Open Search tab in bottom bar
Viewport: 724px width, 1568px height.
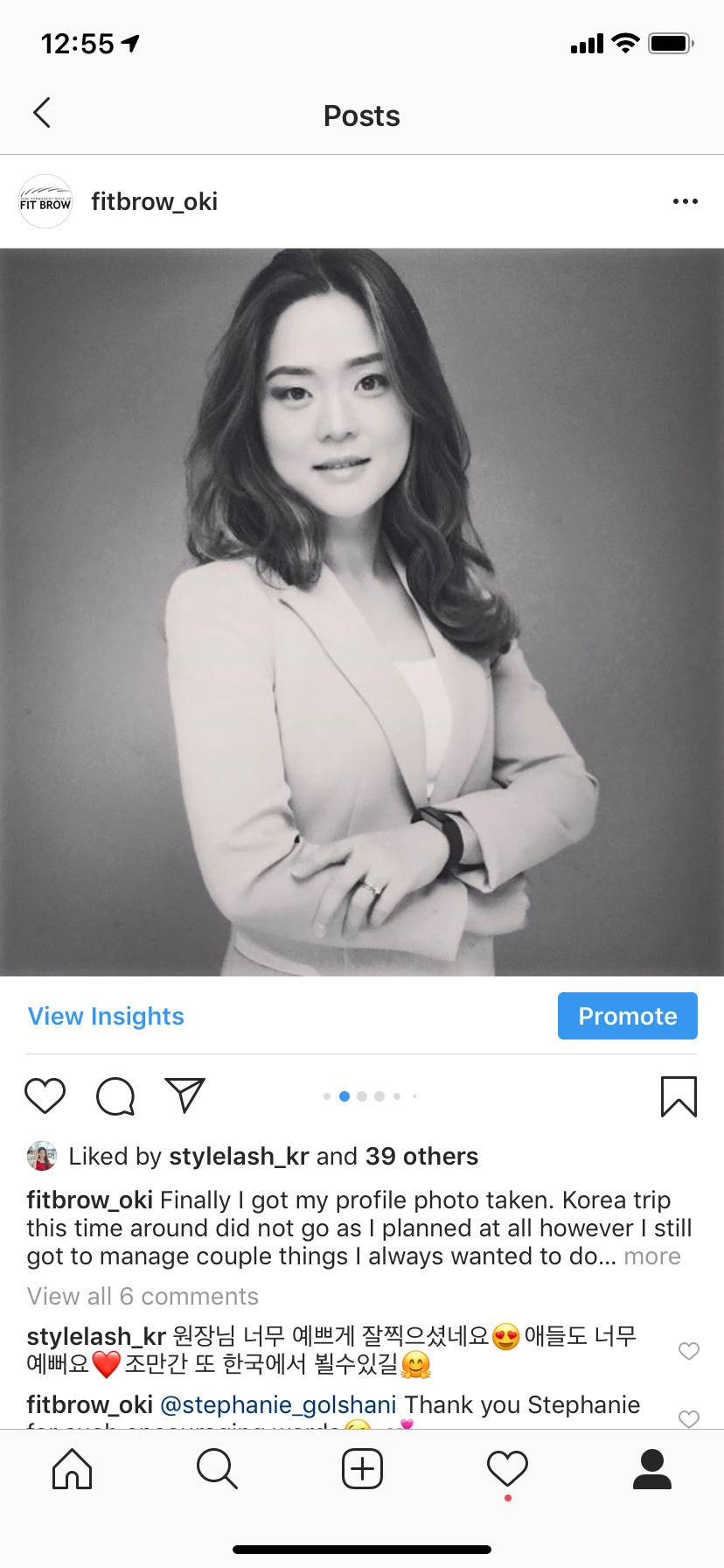point(217,1469)
